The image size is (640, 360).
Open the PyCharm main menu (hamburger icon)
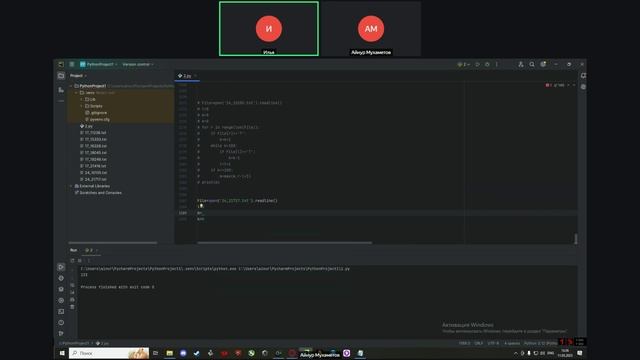[72, 64]
